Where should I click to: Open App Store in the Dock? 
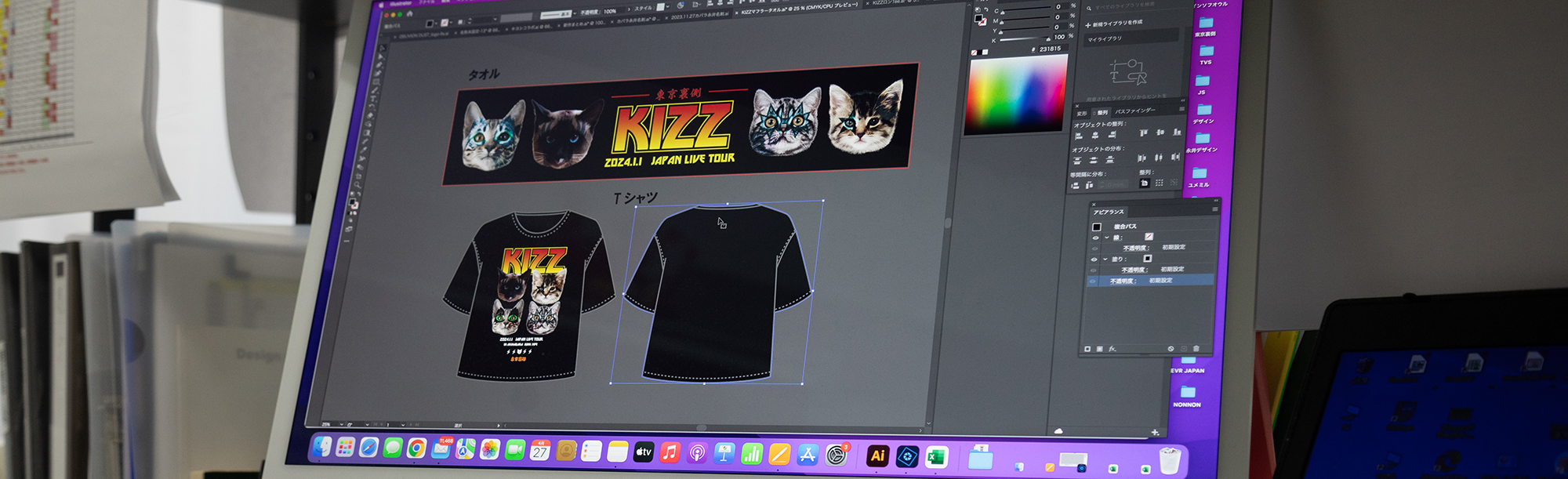pos(808,455)
